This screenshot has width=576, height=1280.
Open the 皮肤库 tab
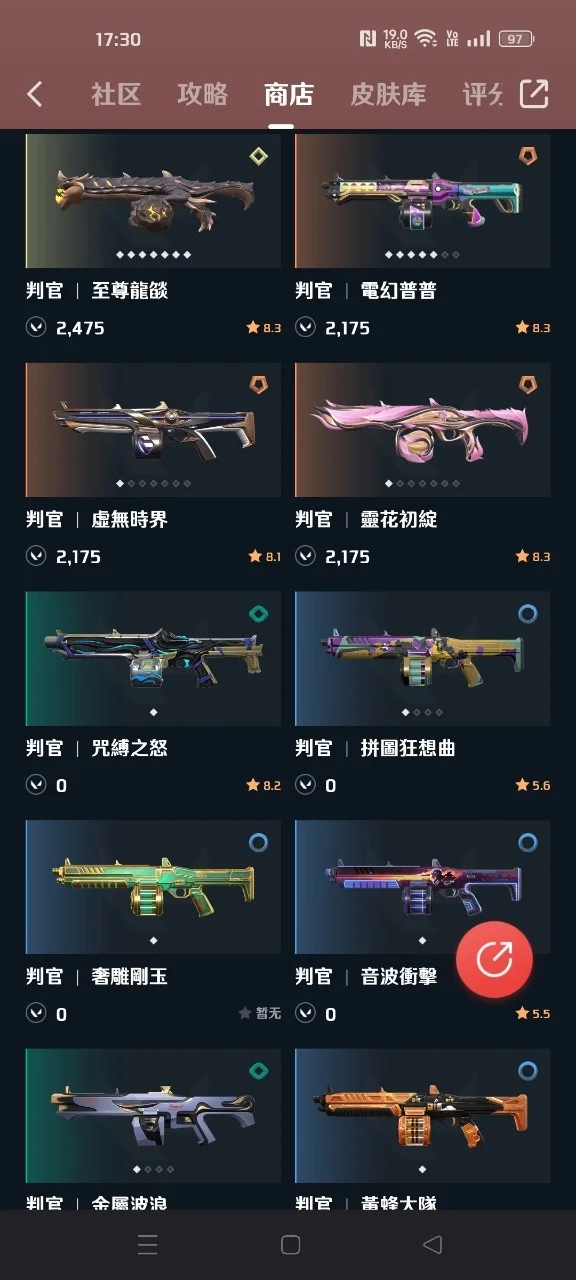388,94
